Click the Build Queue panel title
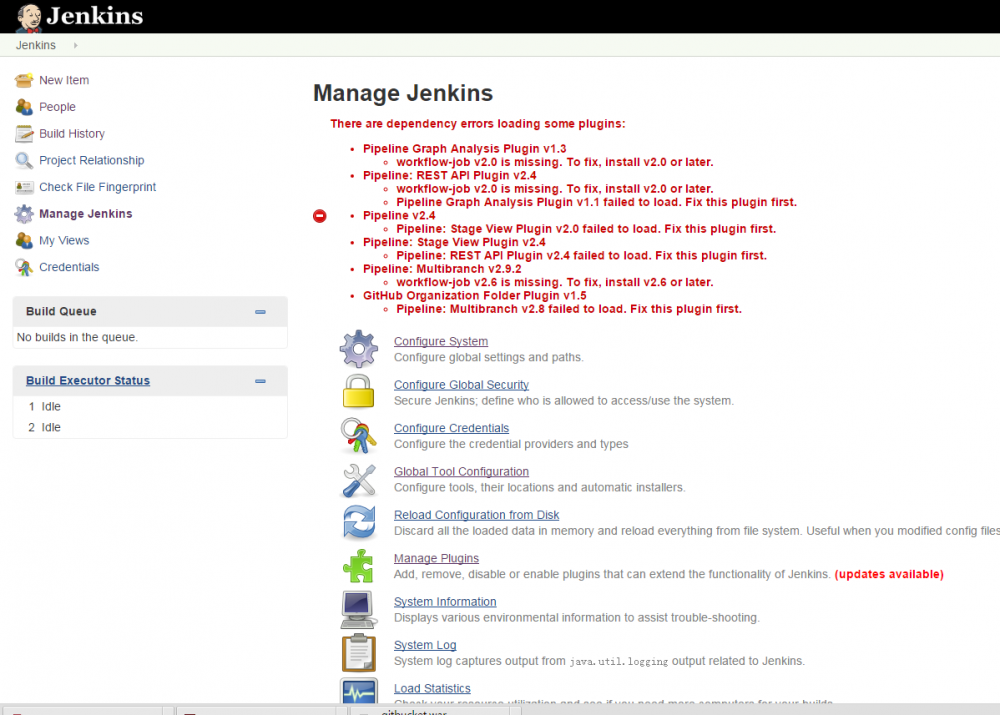The image size is (1000, 715). pyautogui.click(x=61, y=312)
